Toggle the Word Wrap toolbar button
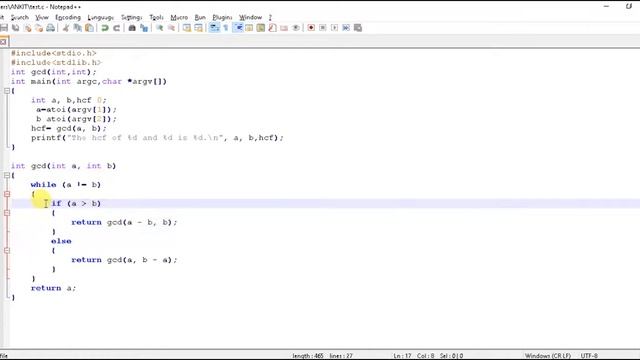Image resolution: width=640 pixels, height=360 pixels. 214,28
